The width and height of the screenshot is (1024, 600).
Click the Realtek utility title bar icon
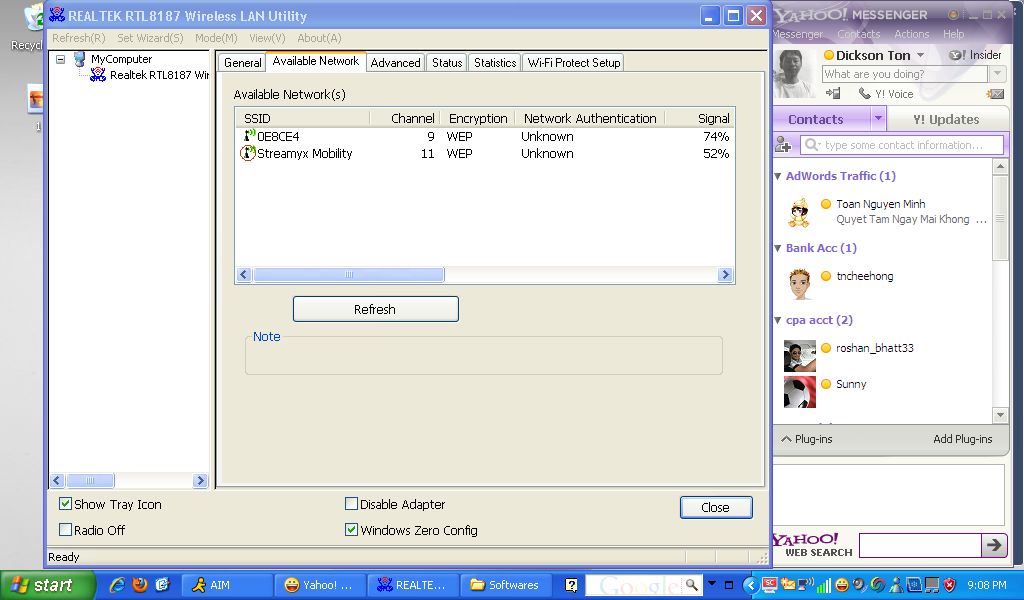tap(57, 16)
